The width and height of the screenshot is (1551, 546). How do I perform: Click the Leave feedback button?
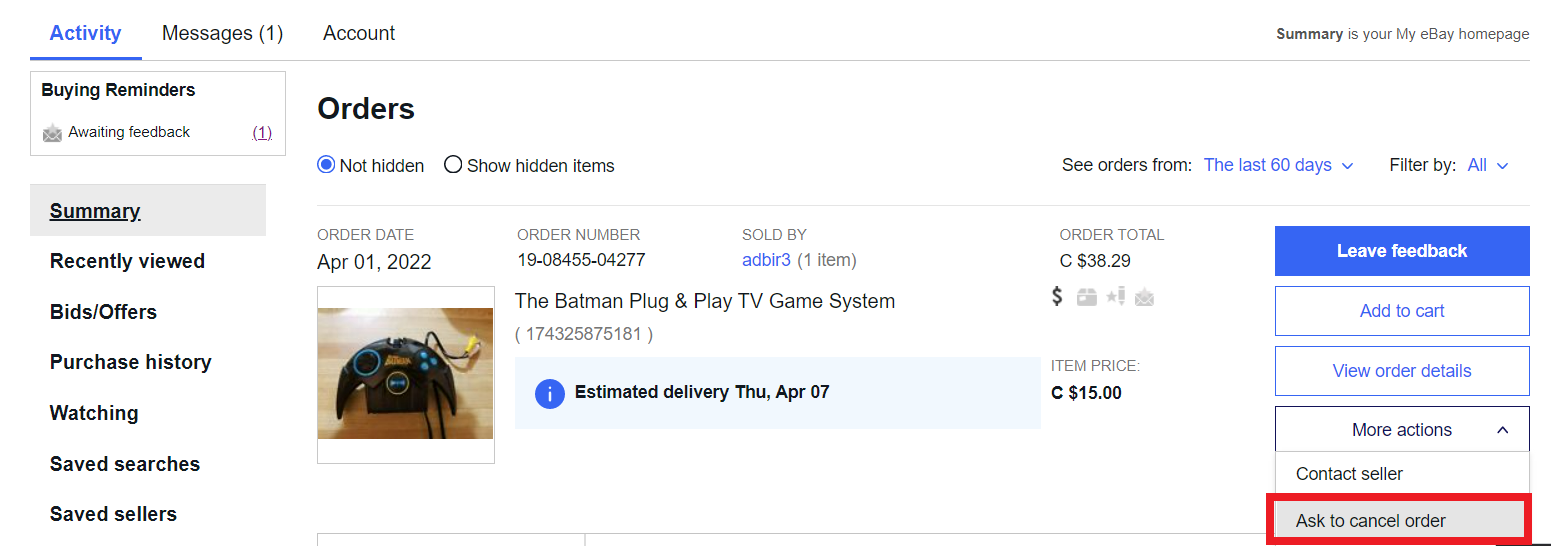(x=1401, y=251)
